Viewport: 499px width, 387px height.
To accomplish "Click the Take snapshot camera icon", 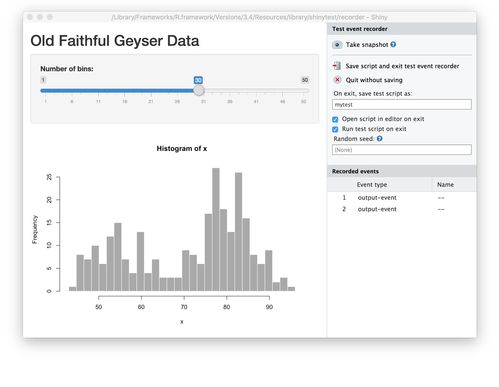I will point(337,45).
